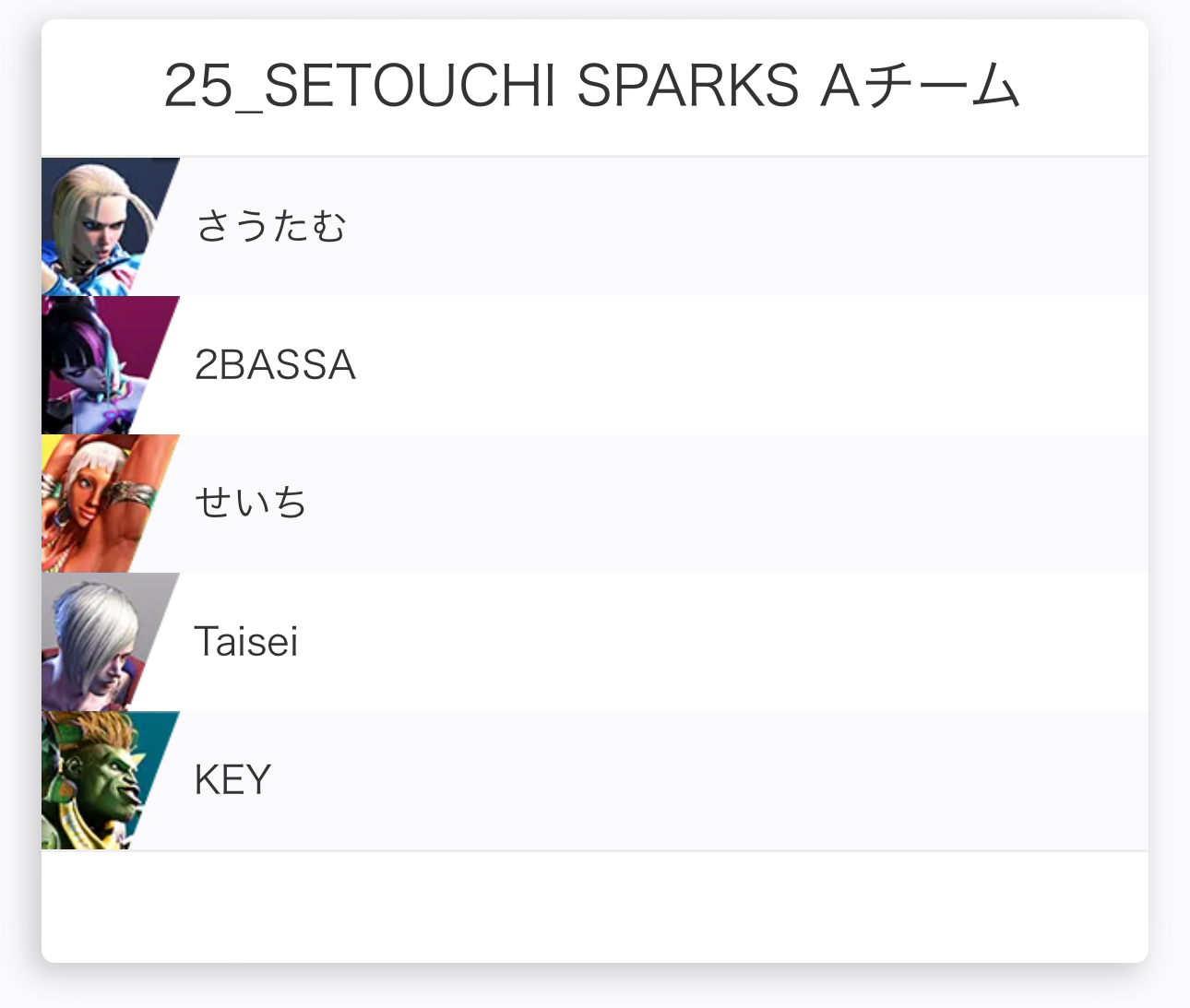Click the team title 25_SETOUCHI SPARKS Aチーム
The width and height of the screenshot is (1190, 1008).
click(591, 88)
